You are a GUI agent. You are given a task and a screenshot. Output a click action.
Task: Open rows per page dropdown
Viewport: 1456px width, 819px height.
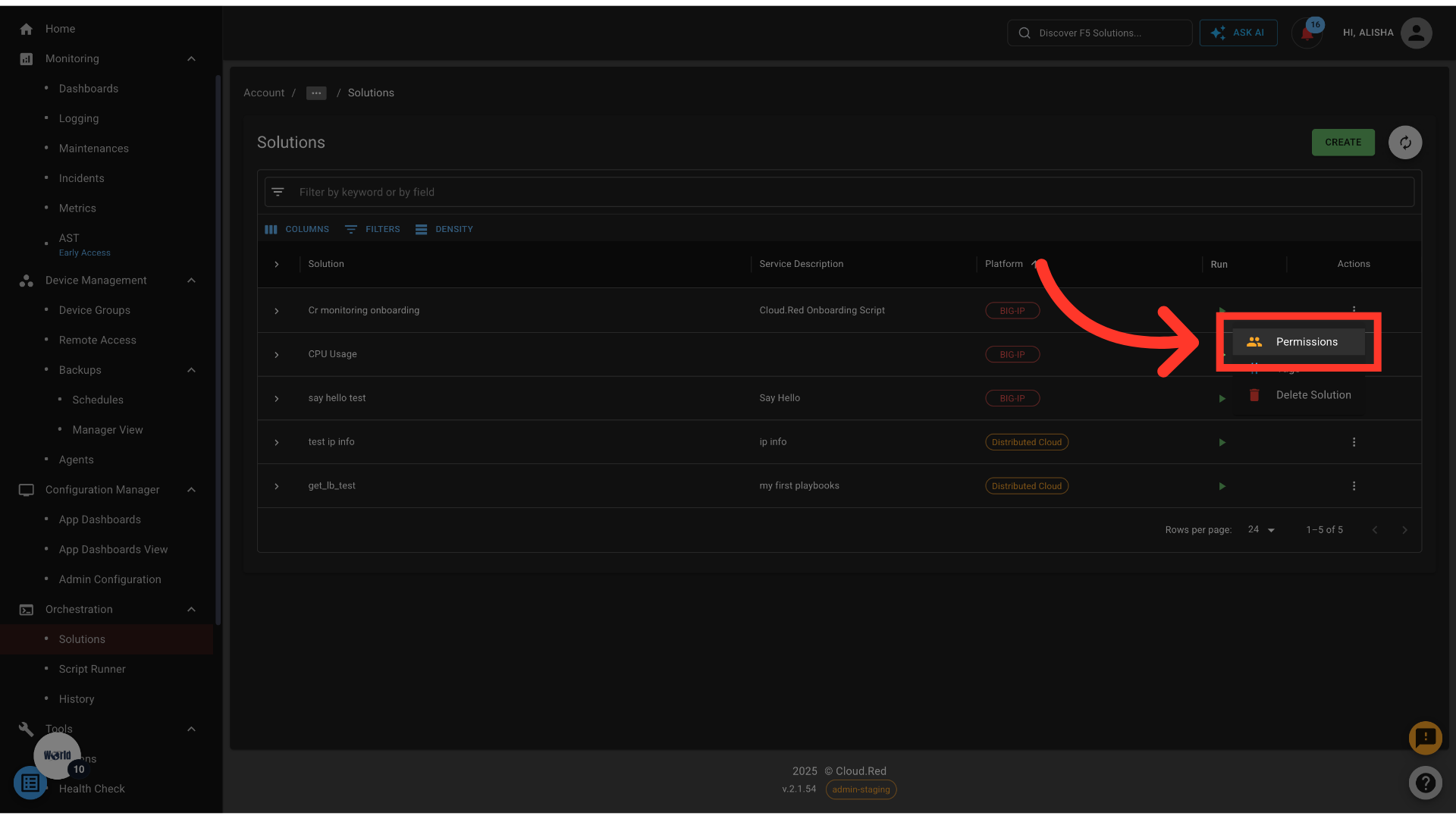click(x=1261, y=530)
